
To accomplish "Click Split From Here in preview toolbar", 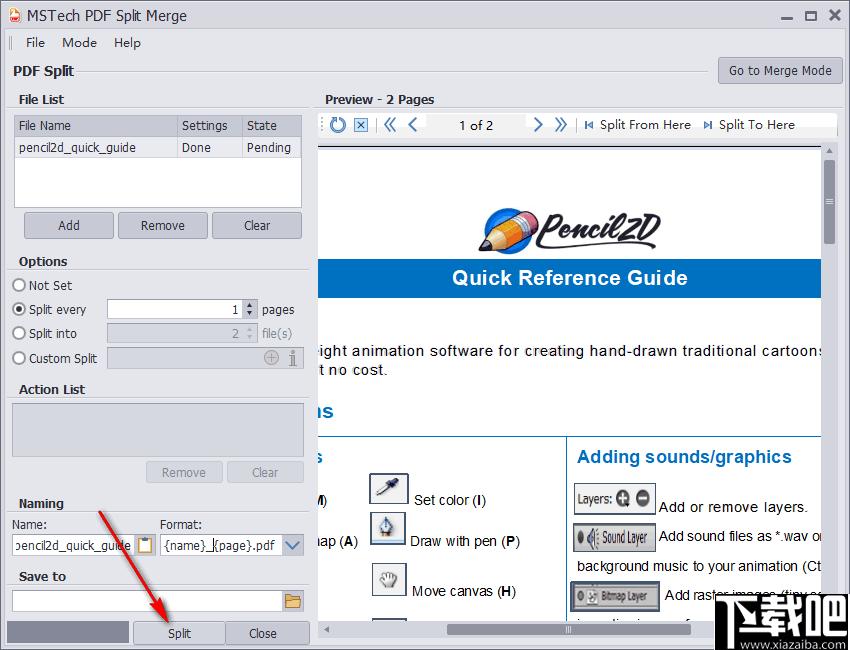I will (x=638, y=125).
